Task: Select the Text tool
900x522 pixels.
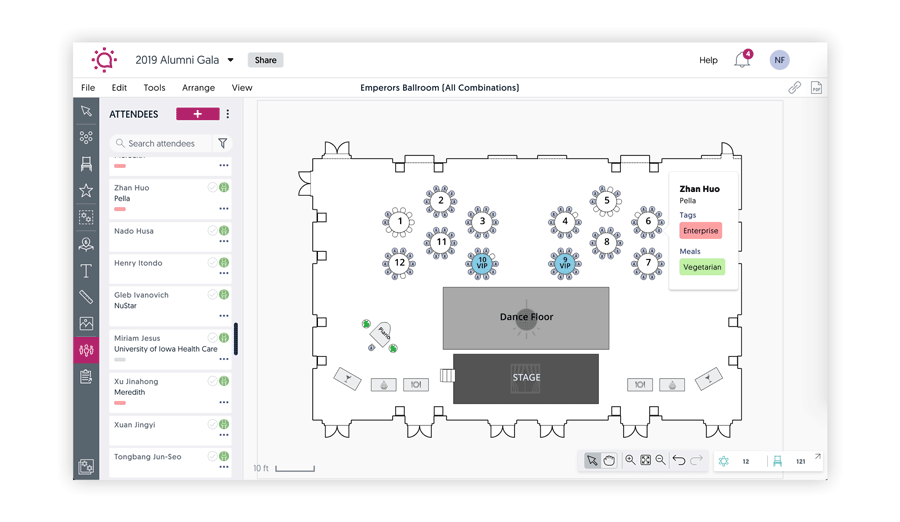Action: (x=86, y=270)
